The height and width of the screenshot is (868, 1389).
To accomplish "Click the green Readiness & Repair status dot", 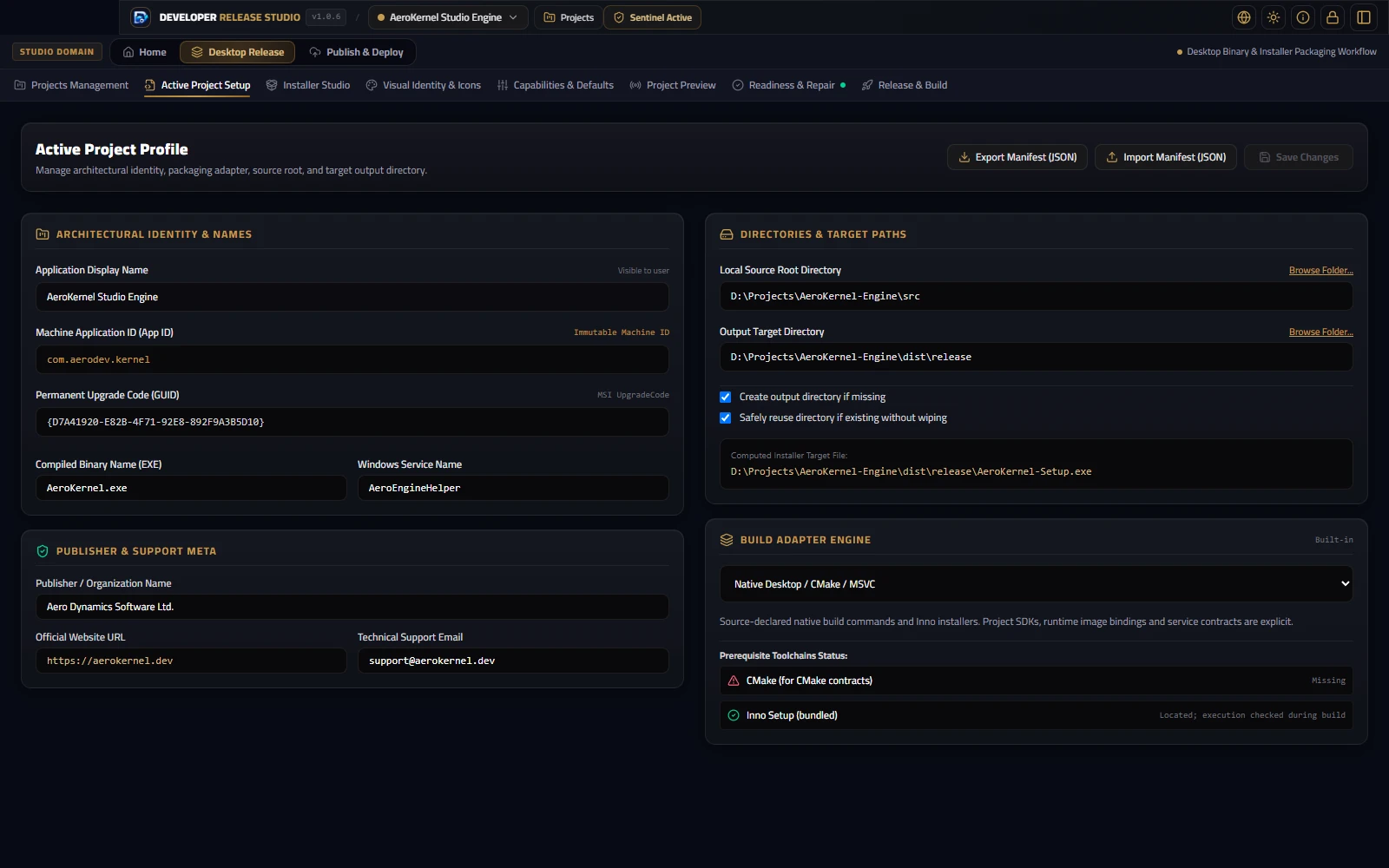I will [843, 85].
